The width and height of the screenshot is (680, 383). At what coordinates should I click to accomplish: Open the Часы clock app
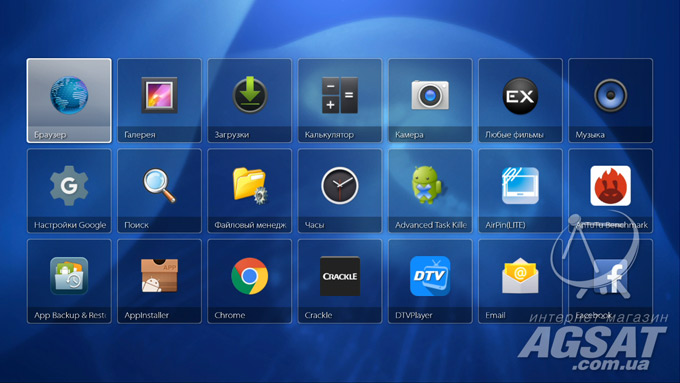point(340,191)
